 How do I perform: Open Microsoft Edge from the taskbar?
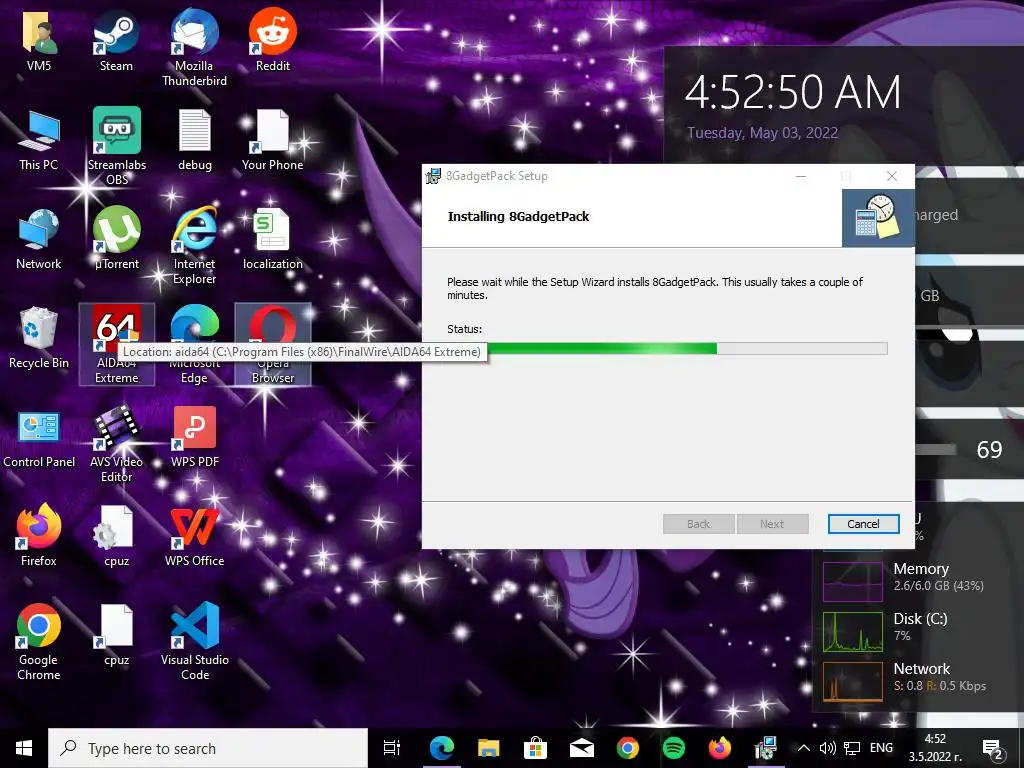(x=442, y=748)
